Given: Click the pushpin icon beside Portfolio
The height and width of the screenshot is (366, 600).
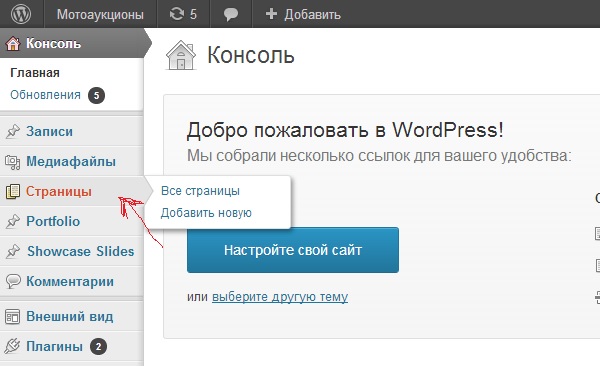Looking at the screenshot, I should pos(13,221).
